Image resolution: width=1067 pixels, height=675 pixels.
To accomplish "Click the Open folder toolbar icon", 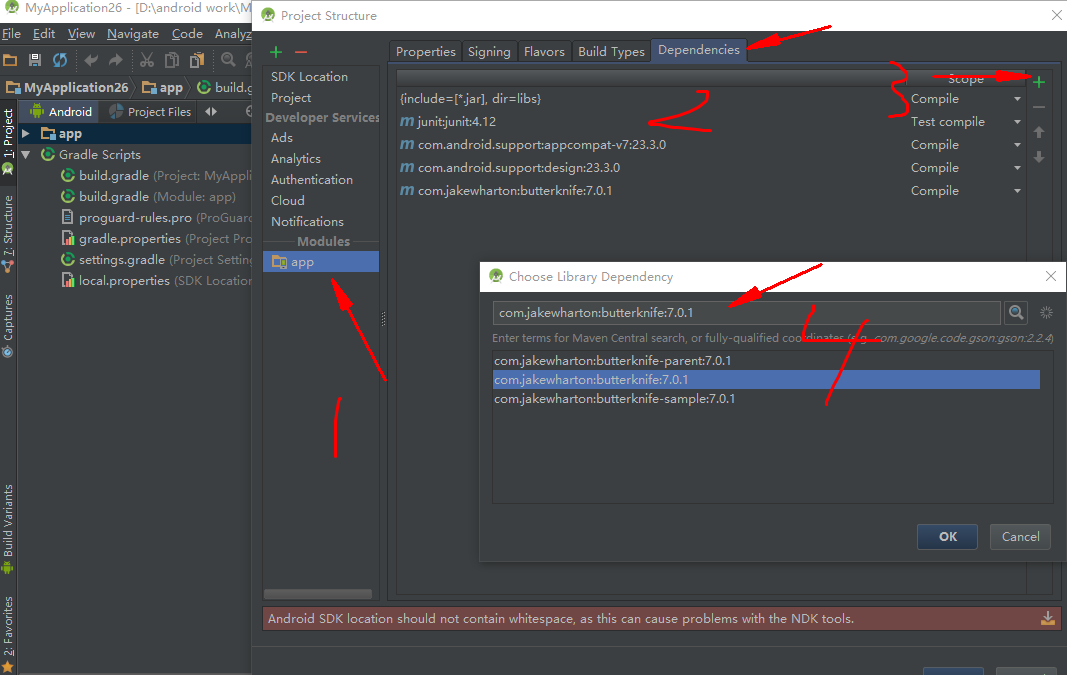I will (10, 61).
